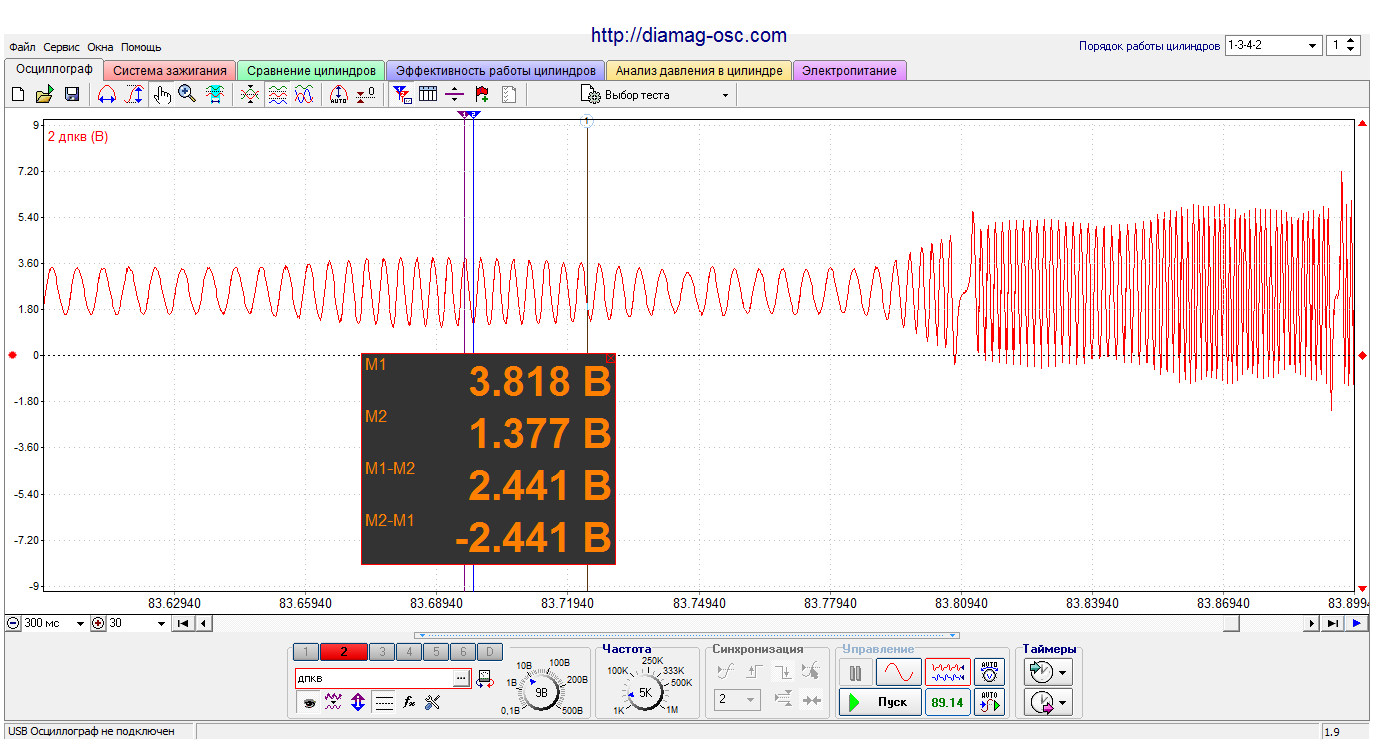Select the D channel button

489,652
